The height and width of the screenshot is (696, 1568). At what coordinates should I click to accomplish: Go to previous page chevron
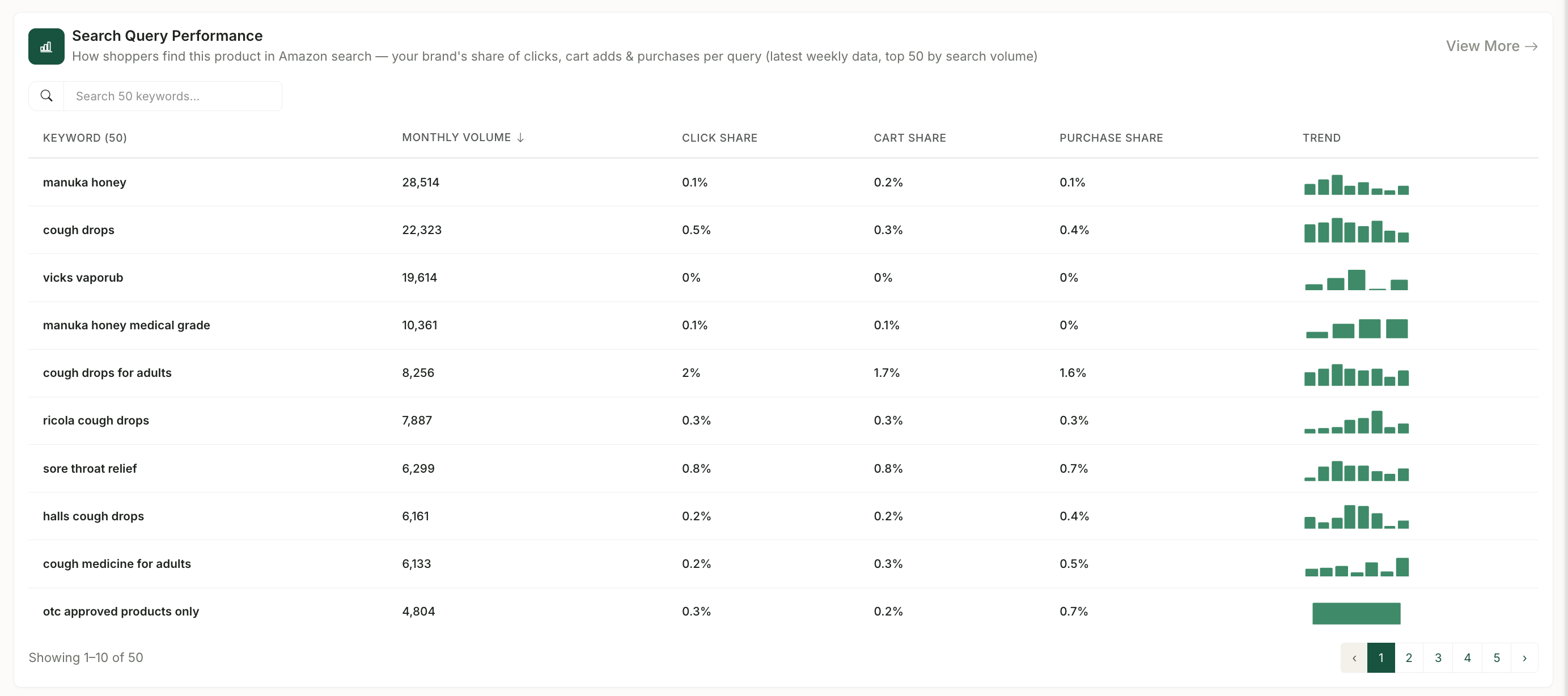click(1354, 657)
